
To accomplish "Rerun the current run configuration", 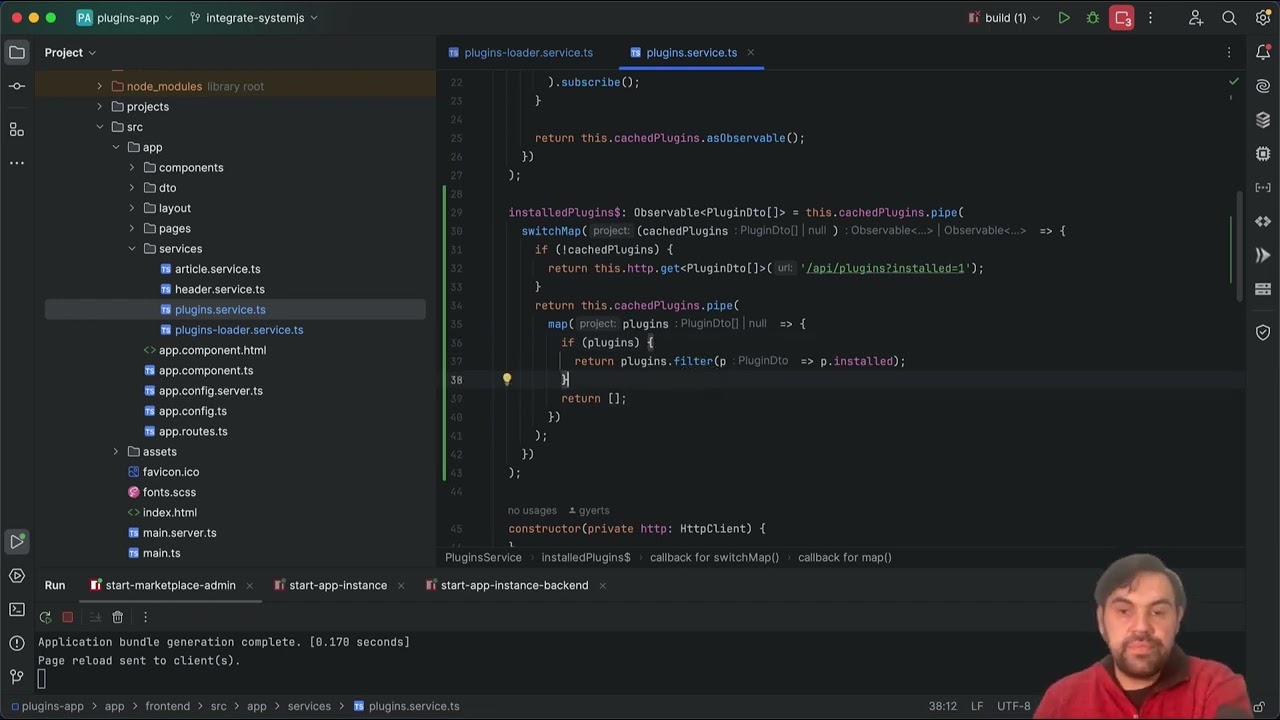I will pyautogui.click(x=45, y=617).
